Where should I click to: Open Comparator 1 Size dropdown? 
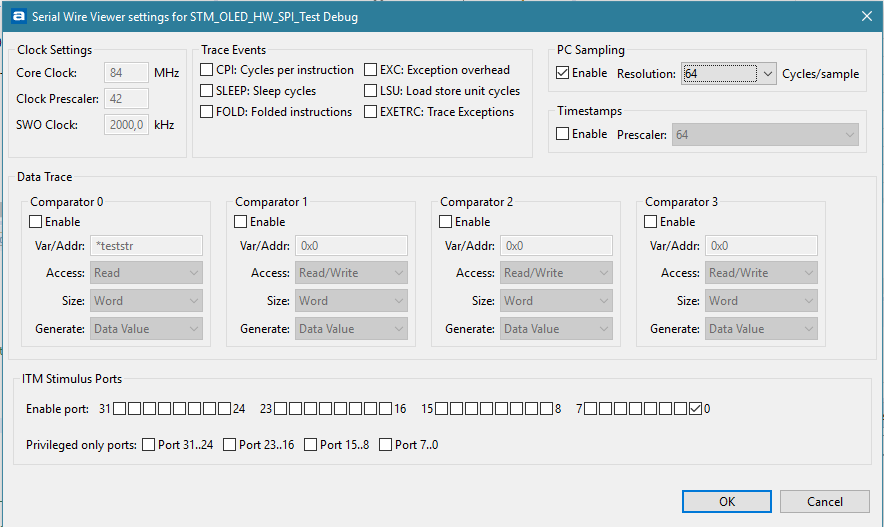[x=351, y=301]
